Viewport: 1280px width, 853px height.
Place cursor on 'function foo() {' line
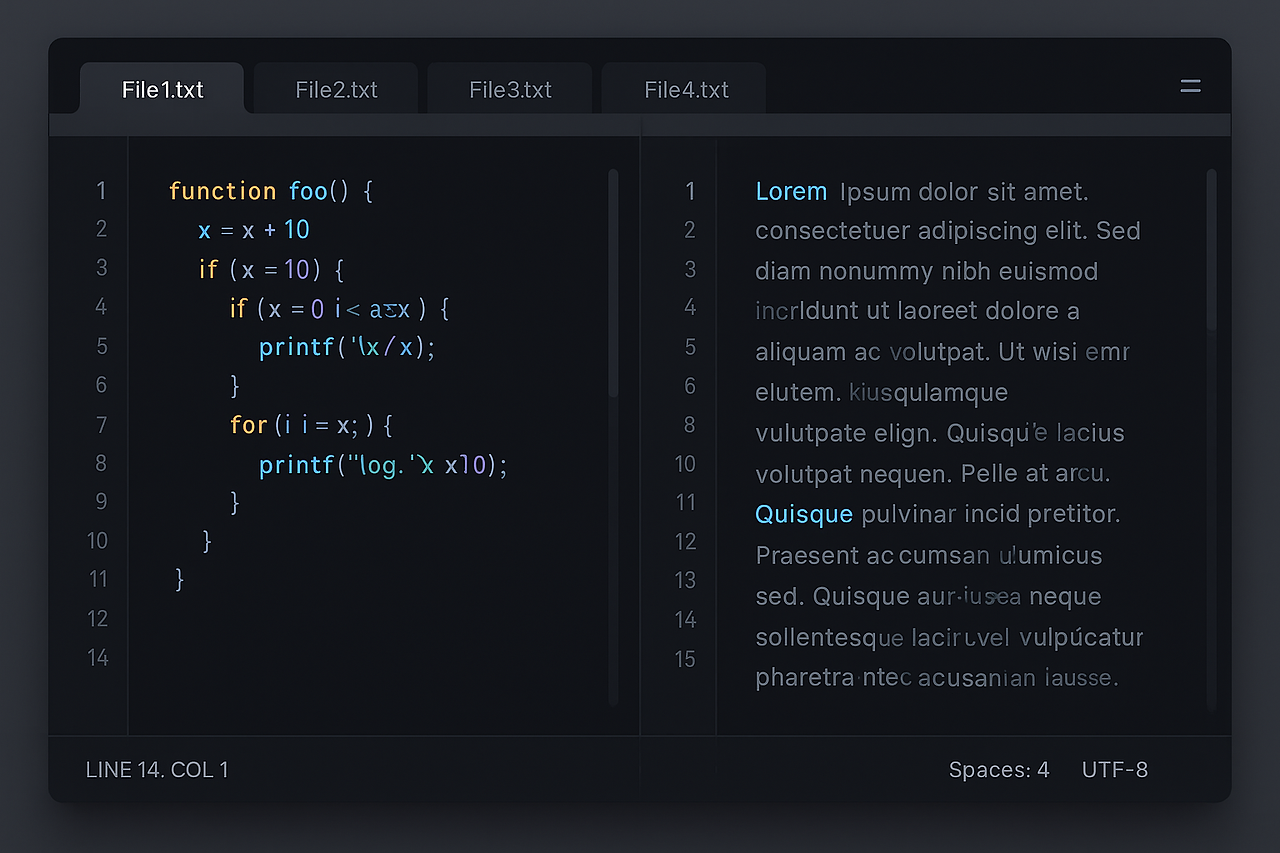270,191
